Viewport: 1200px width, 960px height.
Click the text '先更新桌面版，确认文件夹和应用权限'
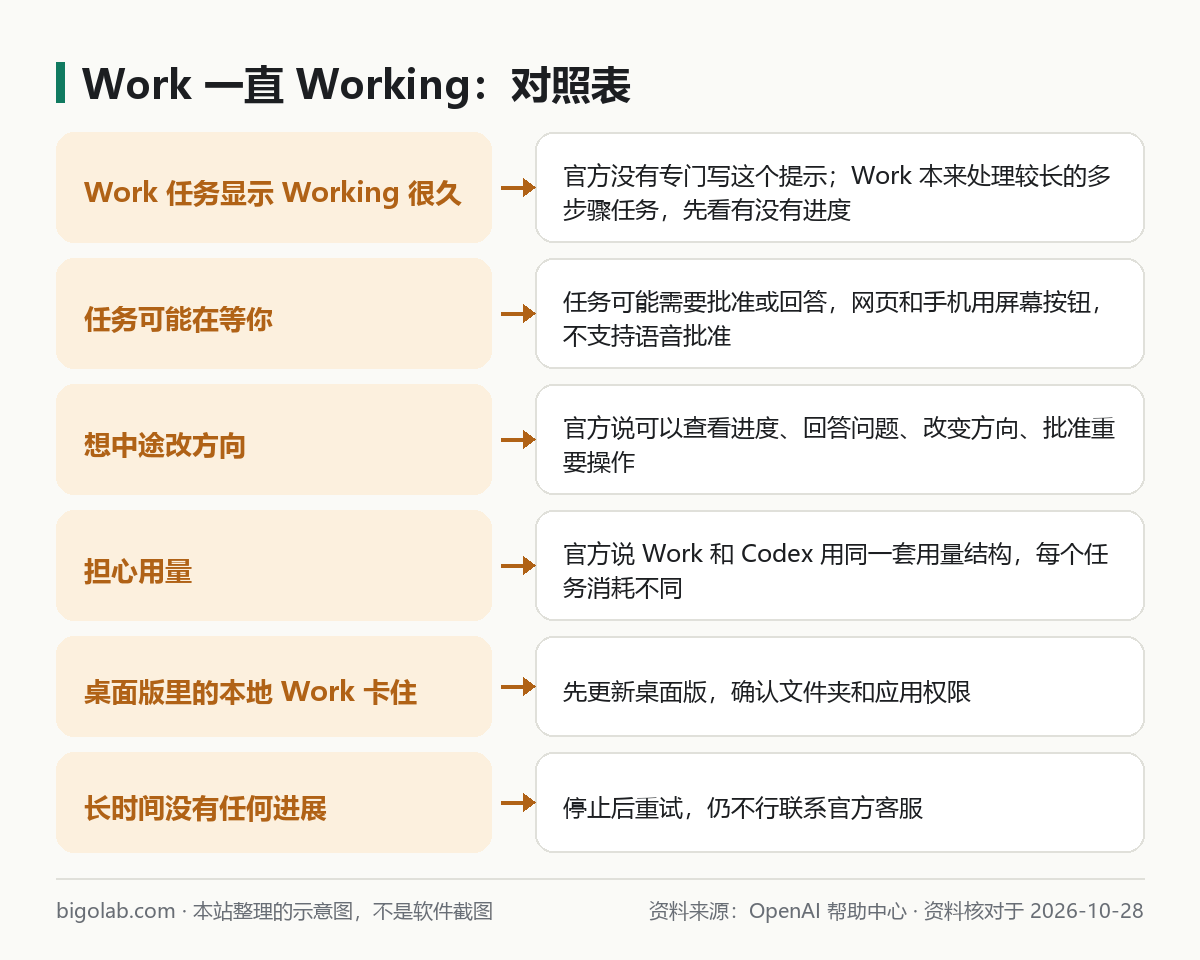(x=767, y=692)
